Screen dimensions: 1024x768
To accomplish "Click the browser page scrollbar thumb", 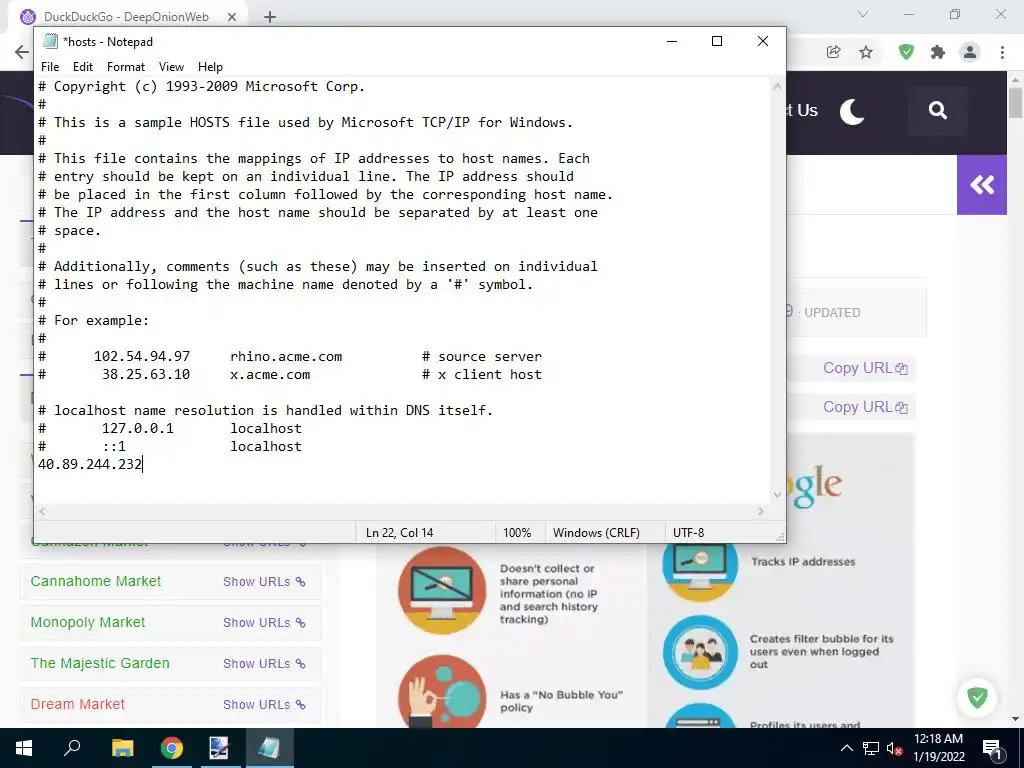I will pyautogui.click(x=1016, y=103).
